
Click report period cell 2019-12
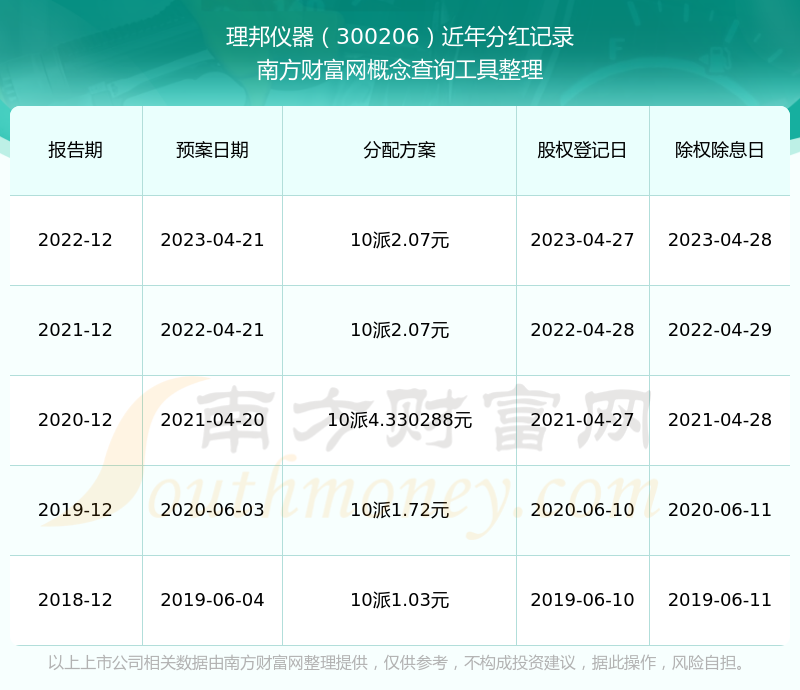coord(76,509)
